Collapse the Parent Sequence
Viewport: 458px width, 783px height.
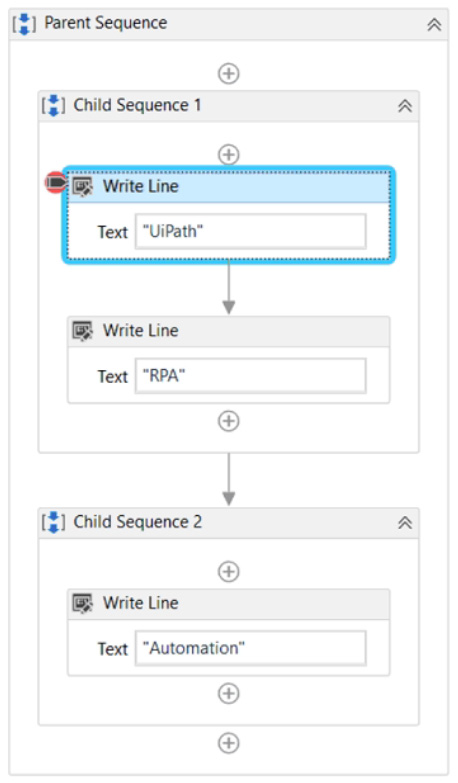tap(434, 24)
